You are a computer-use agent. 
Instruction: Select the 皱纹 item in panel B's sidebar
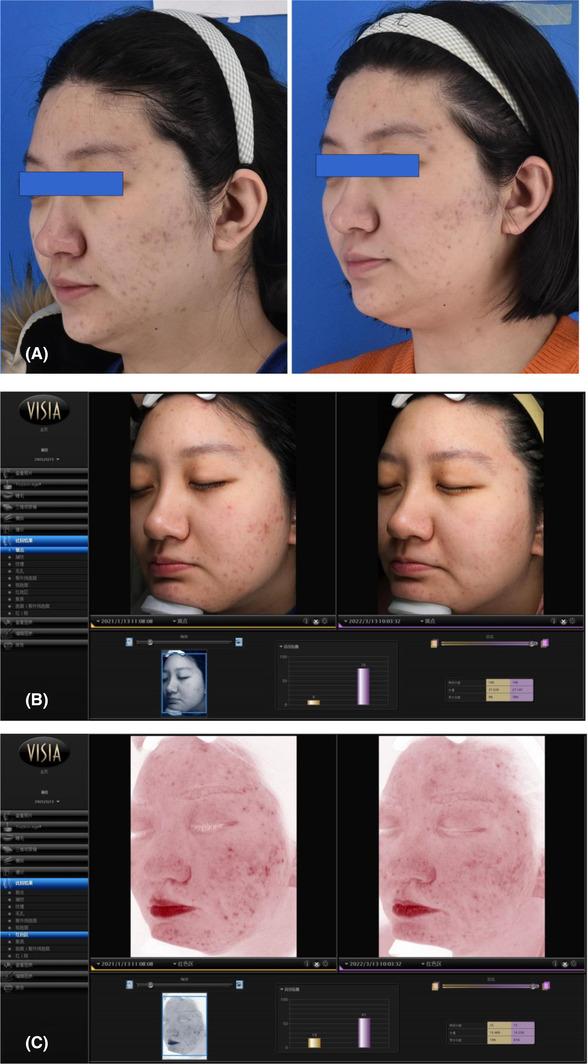coord(44,558)
